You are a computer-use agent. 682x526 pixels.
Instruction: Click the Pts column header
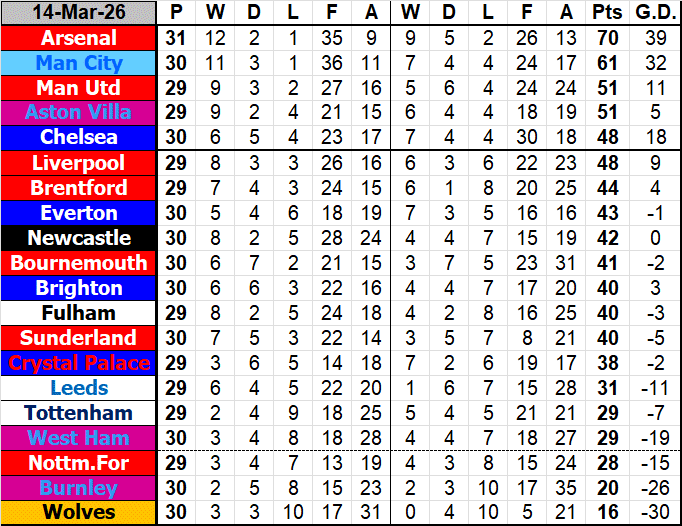[x=604, y=13]
